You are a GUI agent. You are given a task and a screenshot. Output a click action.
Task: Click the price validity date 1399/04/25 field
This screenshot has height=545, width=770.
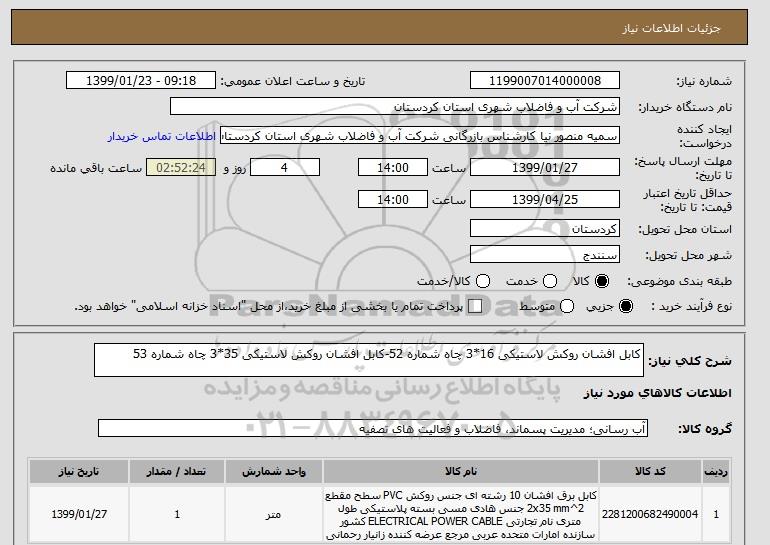[x=545, y=199]
